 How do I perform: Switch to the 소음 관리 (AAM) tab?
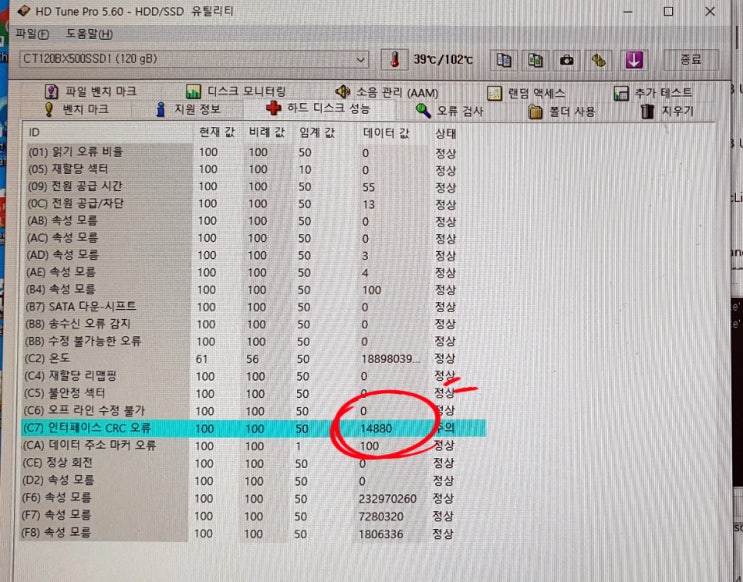[387, 92]
